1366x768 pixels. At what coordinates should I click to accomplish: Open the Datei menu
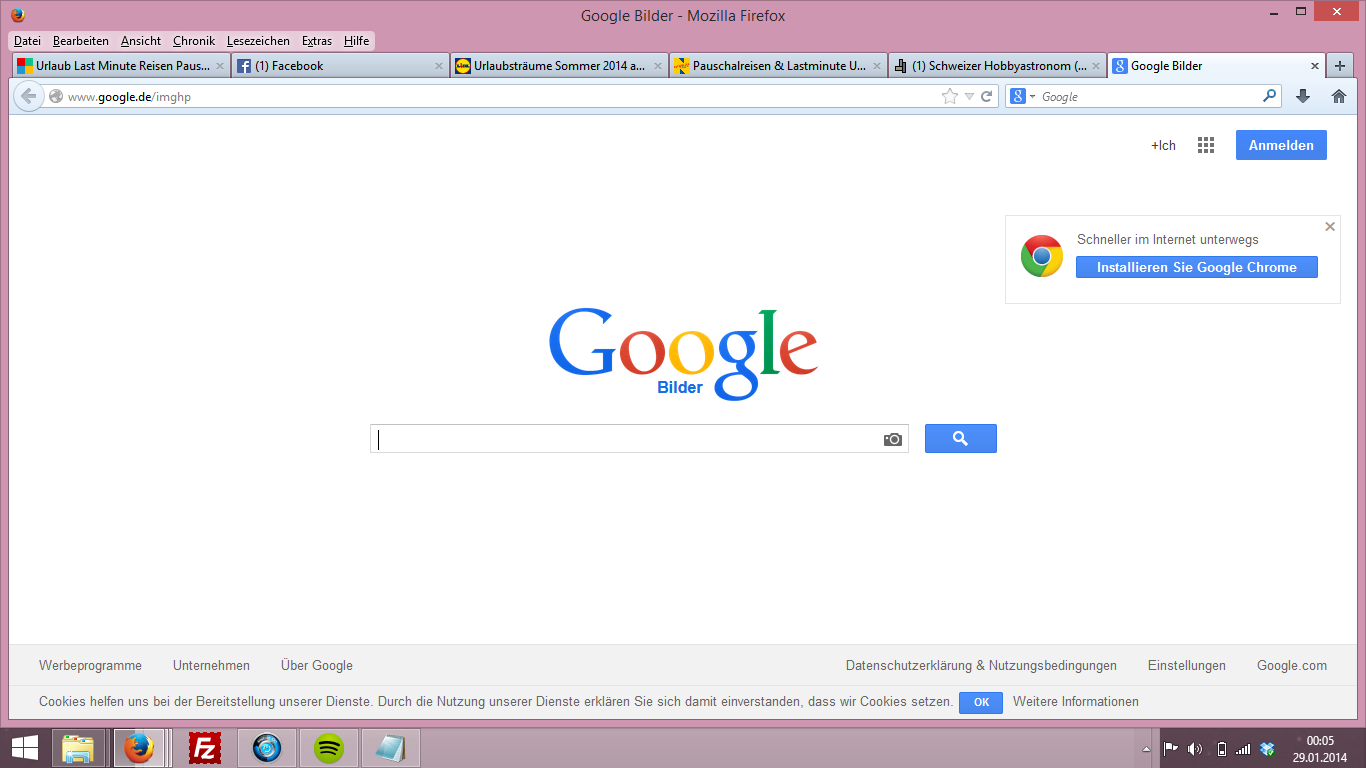[x=27, y=41]
